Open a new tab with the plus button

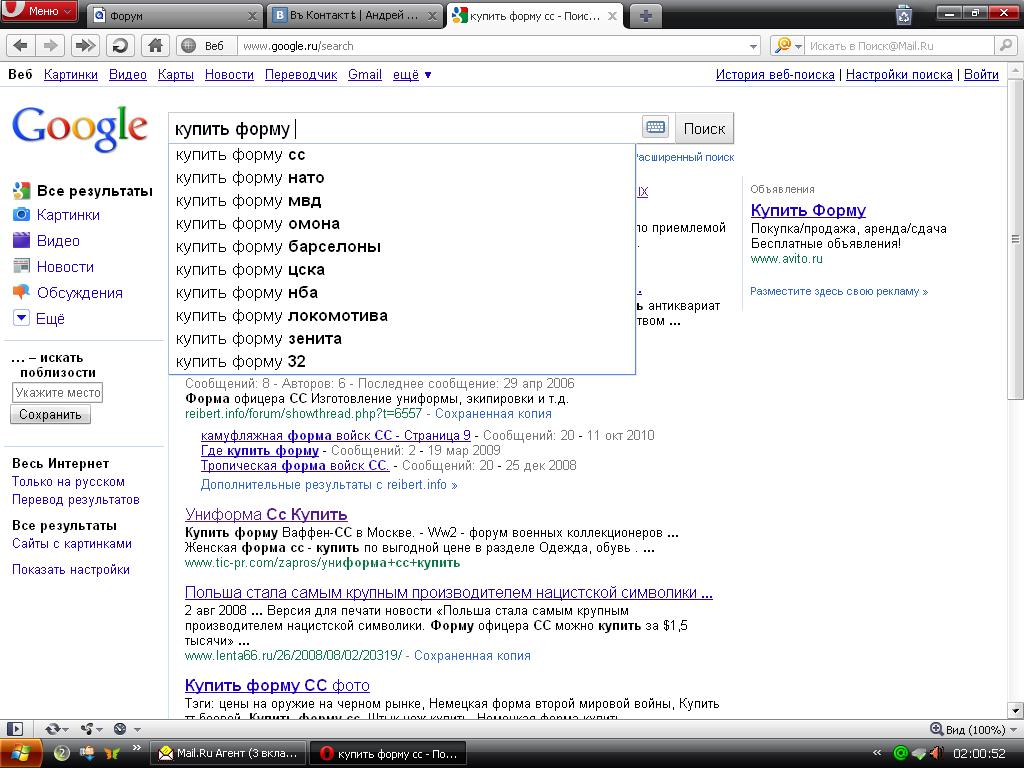tap(645, 16)
